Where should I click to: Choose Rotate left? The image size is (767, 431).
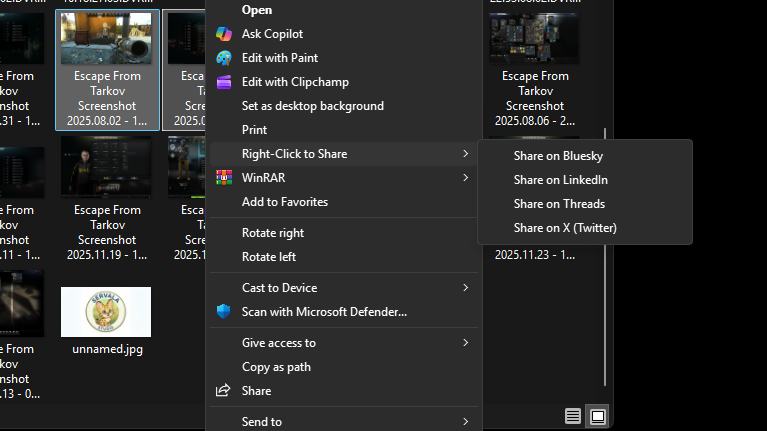(344, 257)
